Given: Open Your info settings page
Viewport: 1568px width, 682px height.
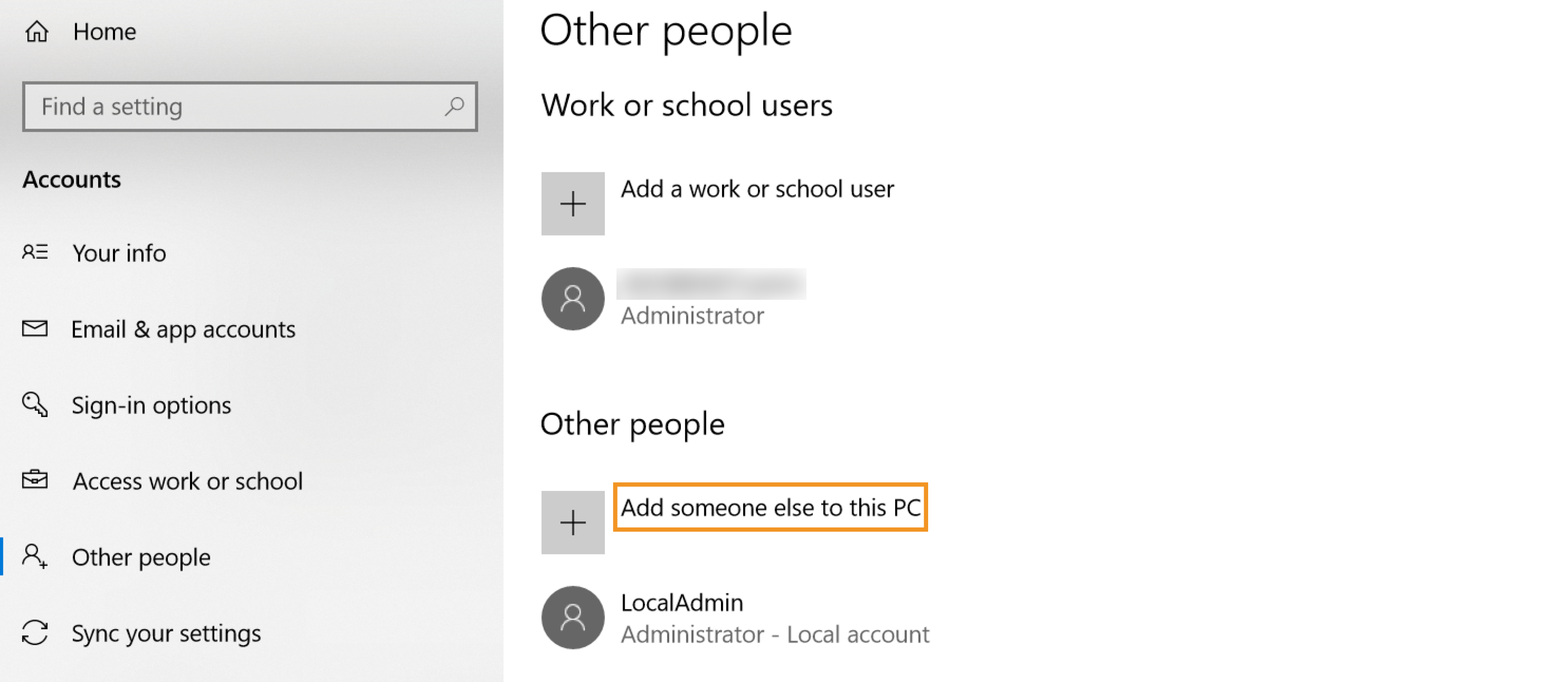Looking at the screenshot, I should coord(119,253).
